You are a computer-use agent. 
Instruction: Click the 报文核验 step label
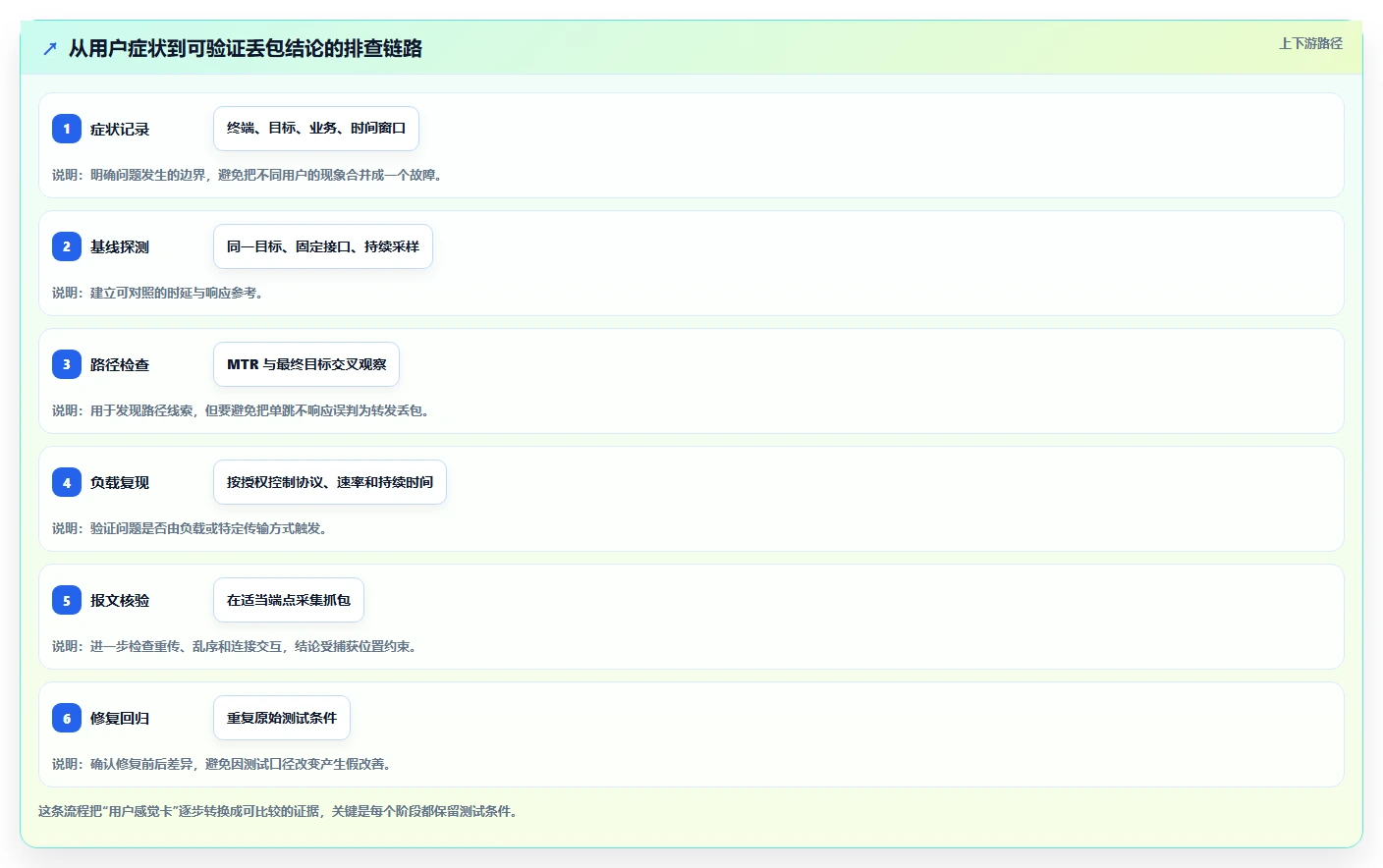pos(120,600)
